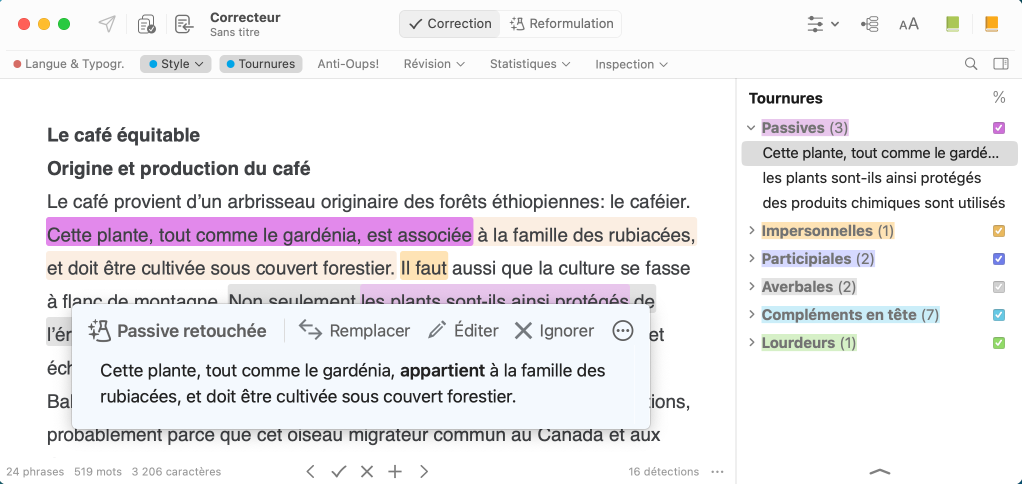Screen dimensions: 1022x484
Task: Open the settings sliders dropdown
Action: pyautogui.click(x=822, y=24)
